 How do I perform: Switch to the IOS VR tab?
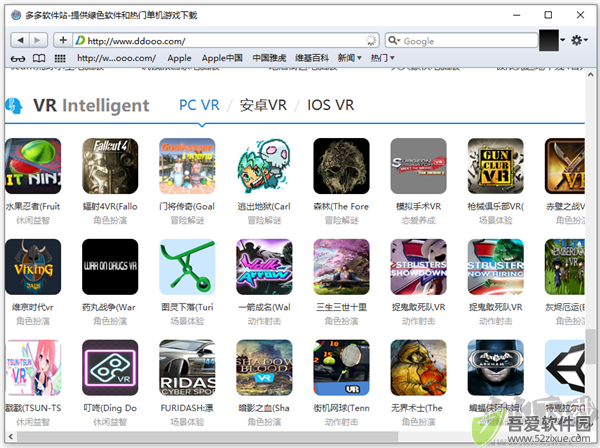330,105
